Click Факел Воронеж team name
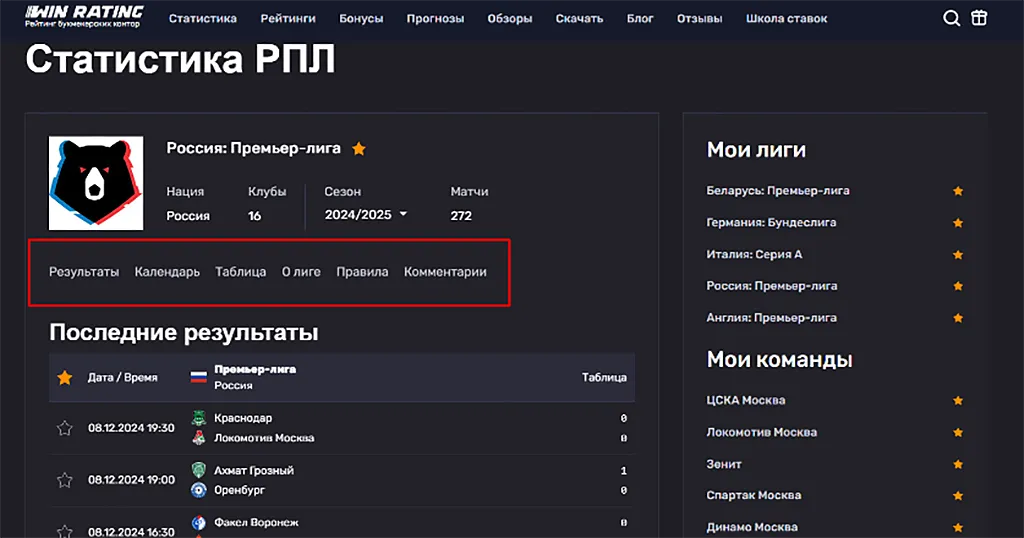Screen dimensions: 1024x538 tap(257, 523)
